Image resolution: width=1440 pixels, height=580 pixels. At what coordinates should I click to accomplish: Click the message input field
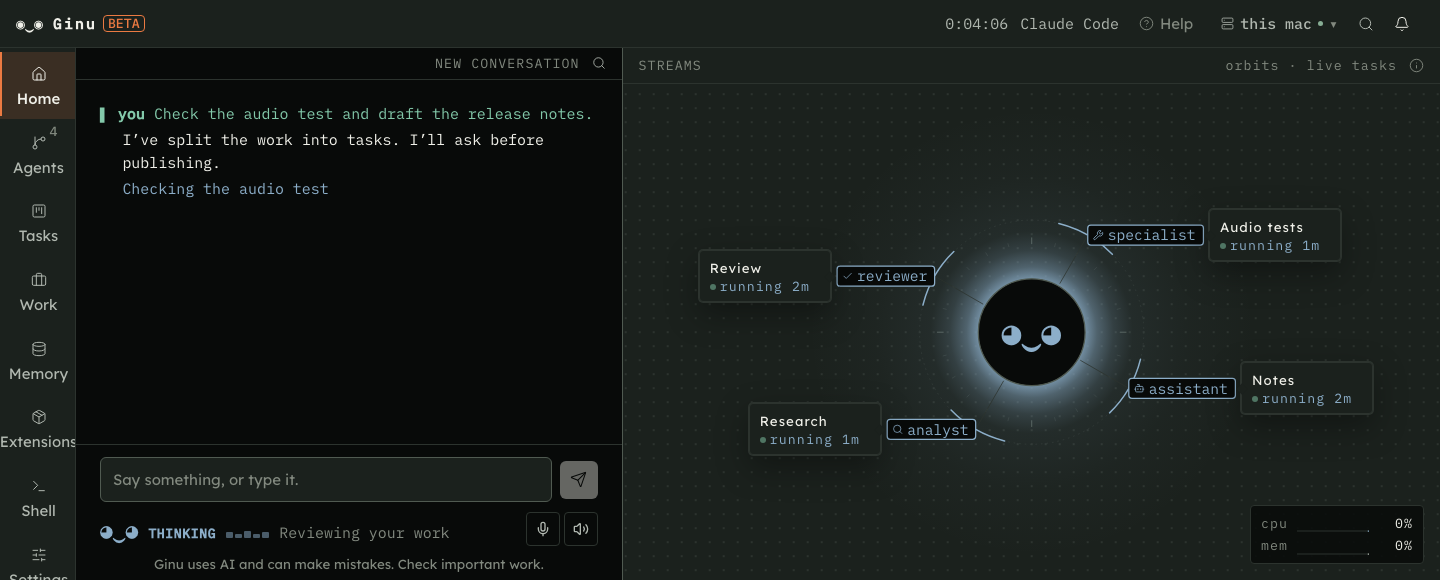pos(326,480)
